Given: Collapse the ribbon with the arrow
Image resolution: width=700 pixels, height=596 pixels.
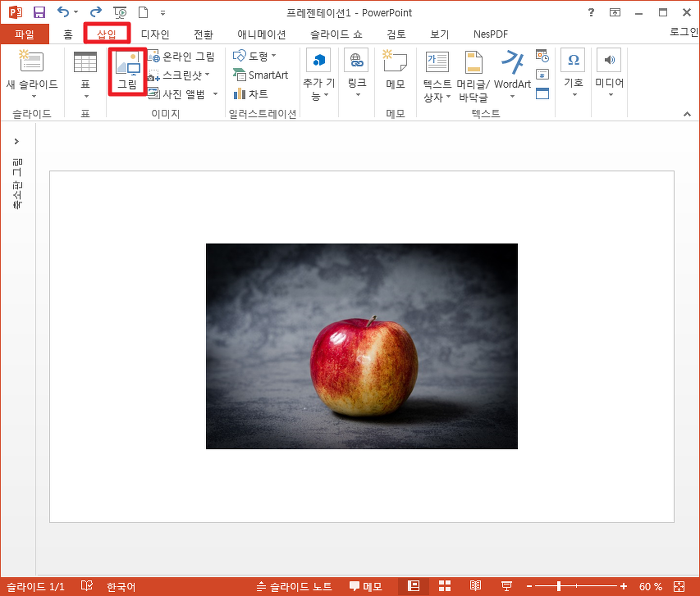Looking at the screenshot, I should (x=687, y=114).
